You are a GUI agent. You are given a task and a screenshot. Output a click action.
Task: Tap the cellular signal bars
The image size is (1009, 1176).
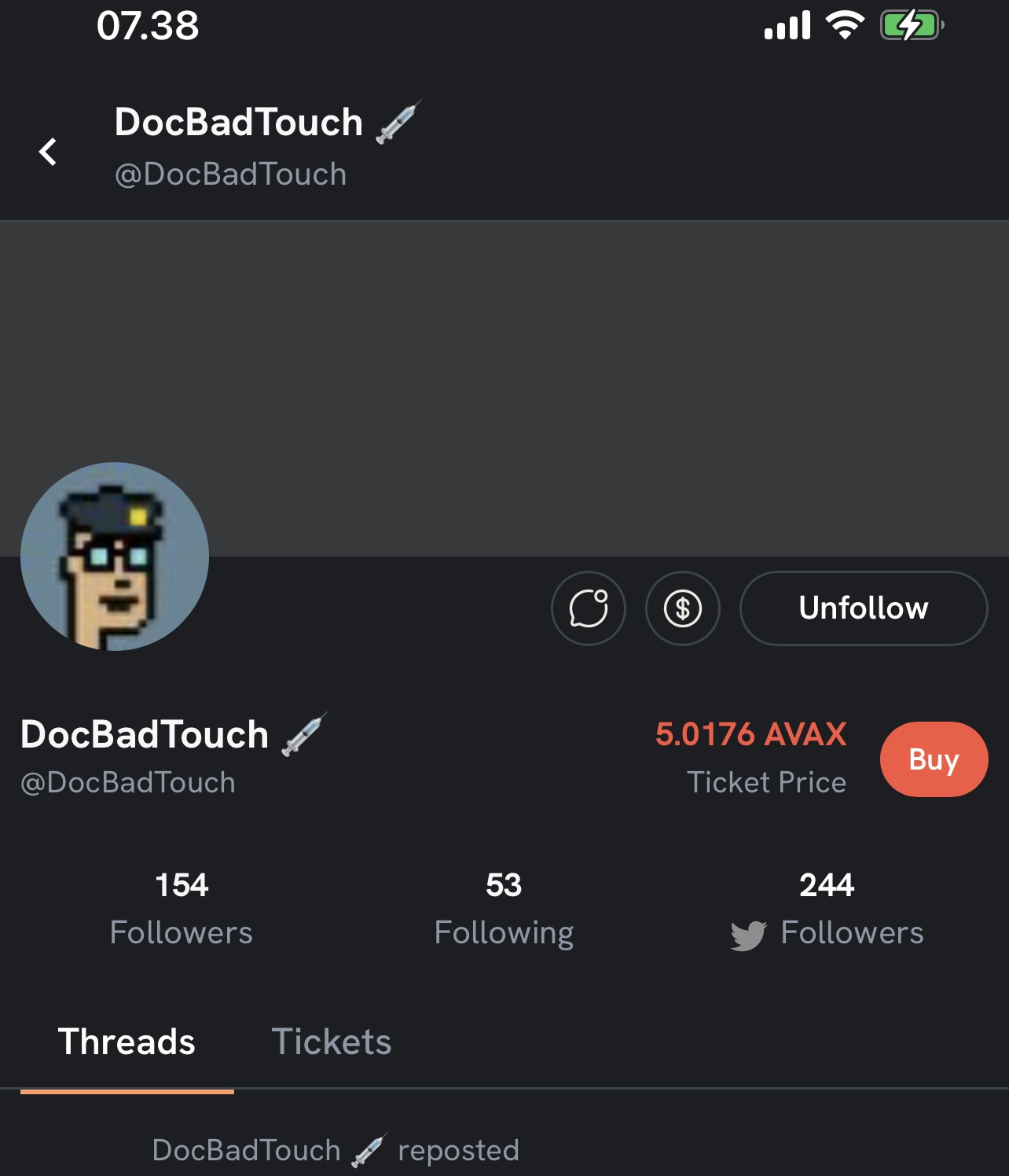pos(787,26)
